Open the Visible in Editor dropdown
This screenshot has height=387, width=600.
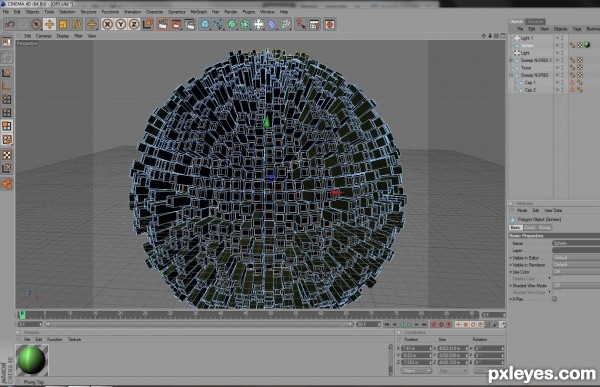pos(576,258)
